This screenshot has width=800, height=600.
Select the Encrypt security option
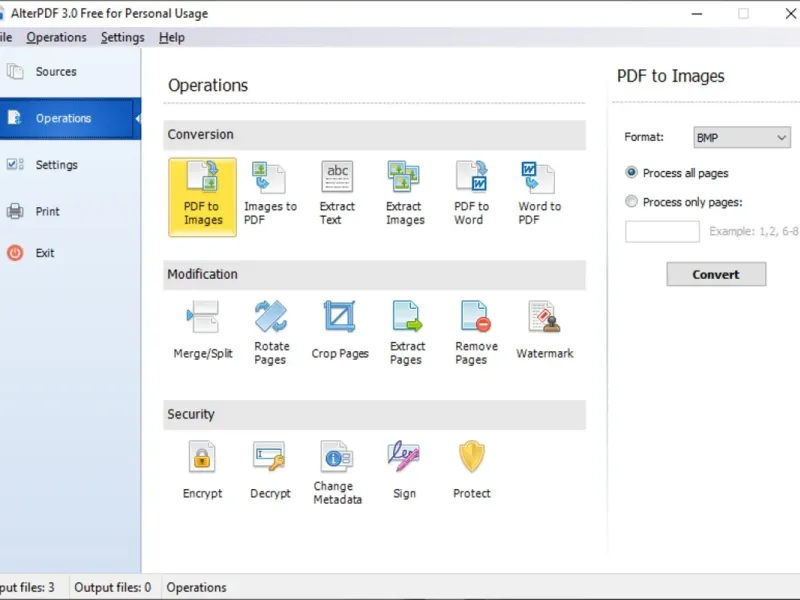202,470
